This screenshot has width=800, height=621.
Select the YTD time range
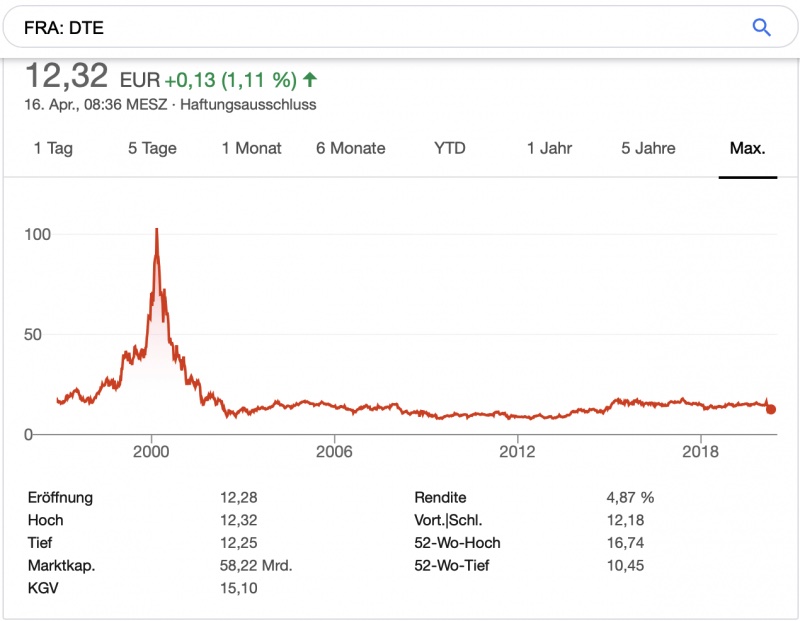(451, 148)
